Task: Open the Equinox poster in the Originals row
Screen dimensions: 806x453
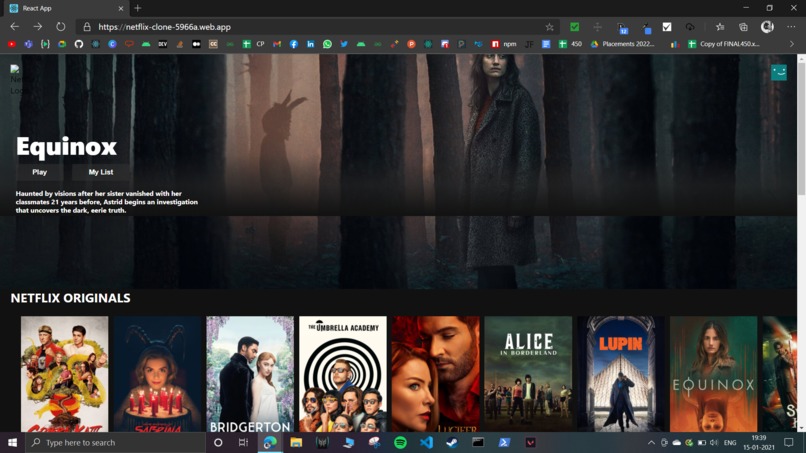Action: pos(713,374)
